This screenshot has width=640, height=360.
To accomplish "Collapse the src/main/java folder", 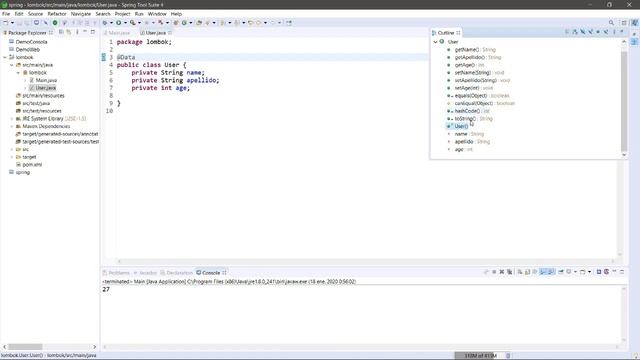I will (x=12, y=65).
